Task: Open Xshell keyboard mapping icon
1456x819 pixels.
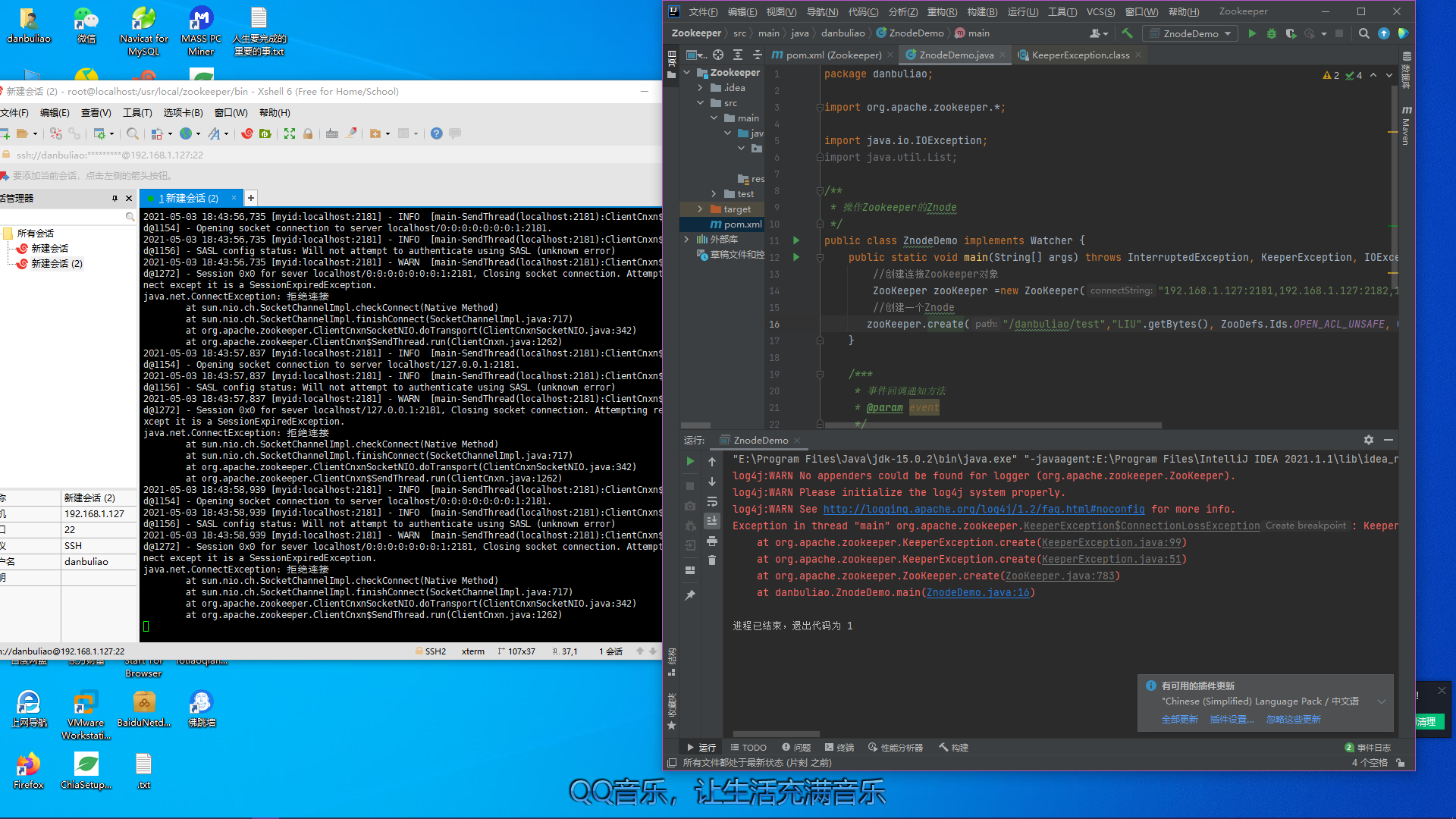Action: 332,133
